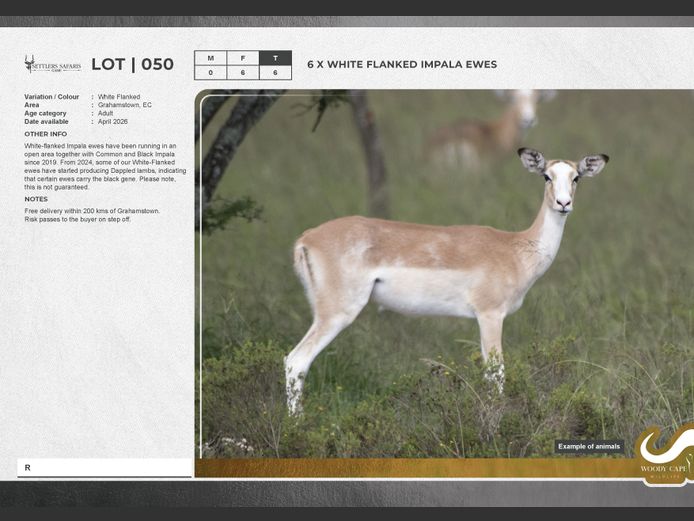Click the Area label
Screen dimensions: 694x521
point(31,105)
